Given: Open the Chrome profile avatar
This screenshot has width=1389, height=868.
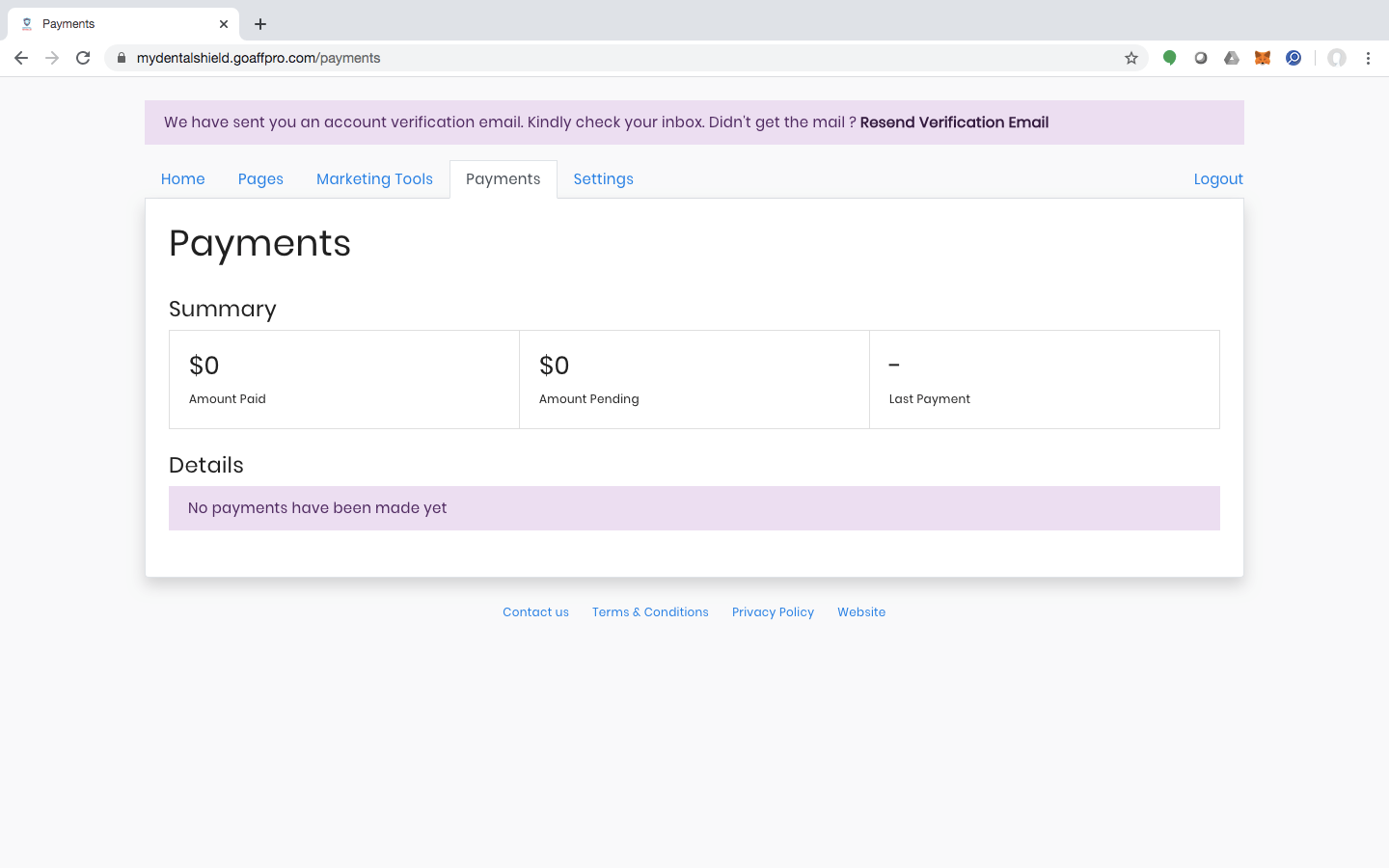Looking at the screenshot, I should pyautogui.click(x=1337, y=58).
